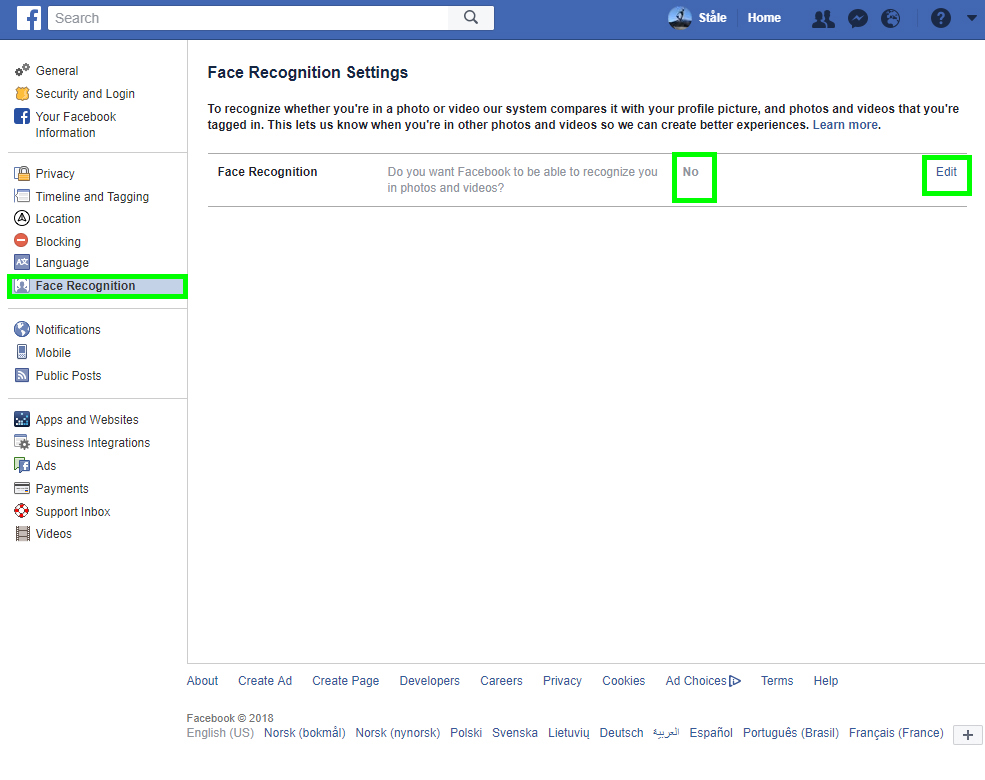The image size is (985, 780).
Task: Open Public Posts settings label
Action: coord(68,376)
